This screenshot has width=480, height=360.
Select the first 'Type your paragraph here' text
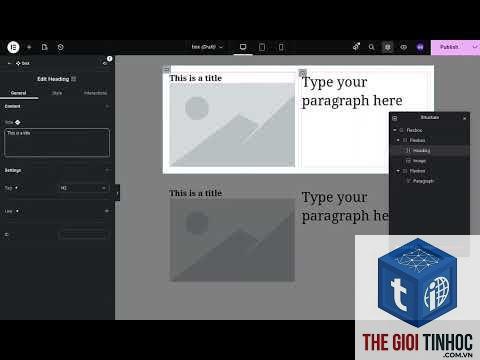[352, 91]
